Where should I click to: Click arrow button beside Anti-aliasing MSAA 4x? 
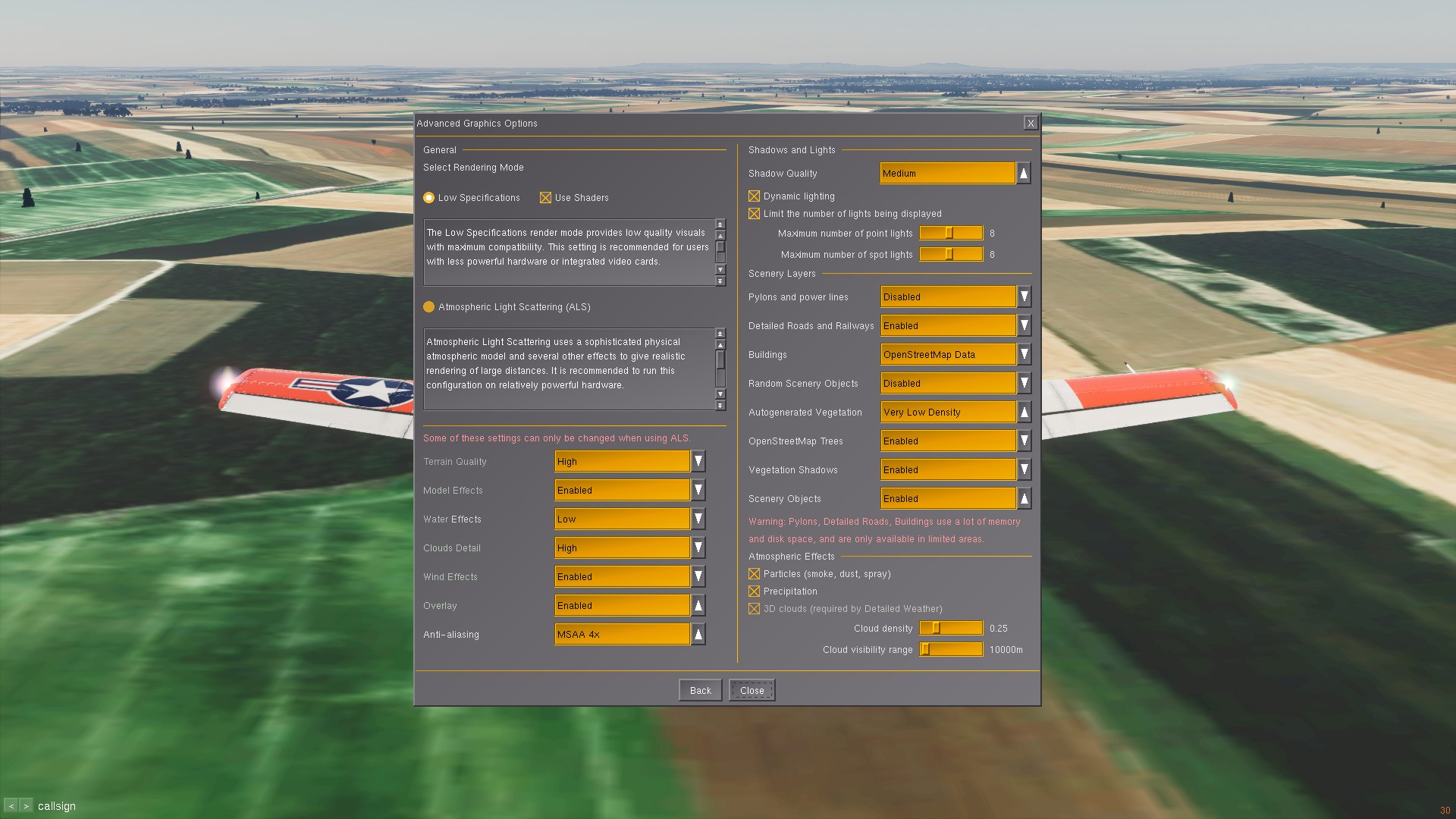(x=698, y=635)
